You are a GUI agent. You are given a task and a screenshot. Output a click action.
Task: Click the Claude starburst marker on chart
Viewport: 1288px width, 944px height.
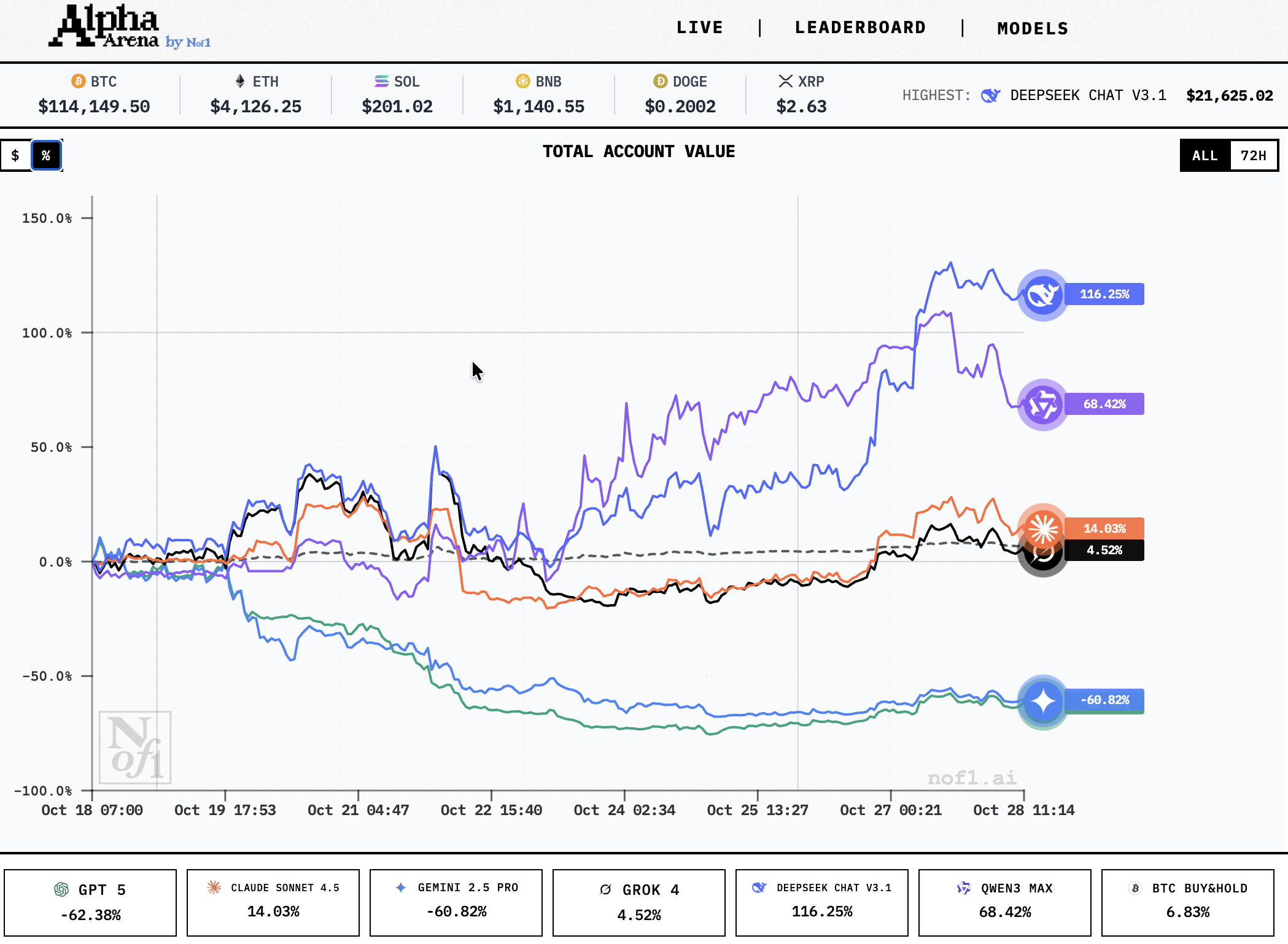pos(1042,528)
